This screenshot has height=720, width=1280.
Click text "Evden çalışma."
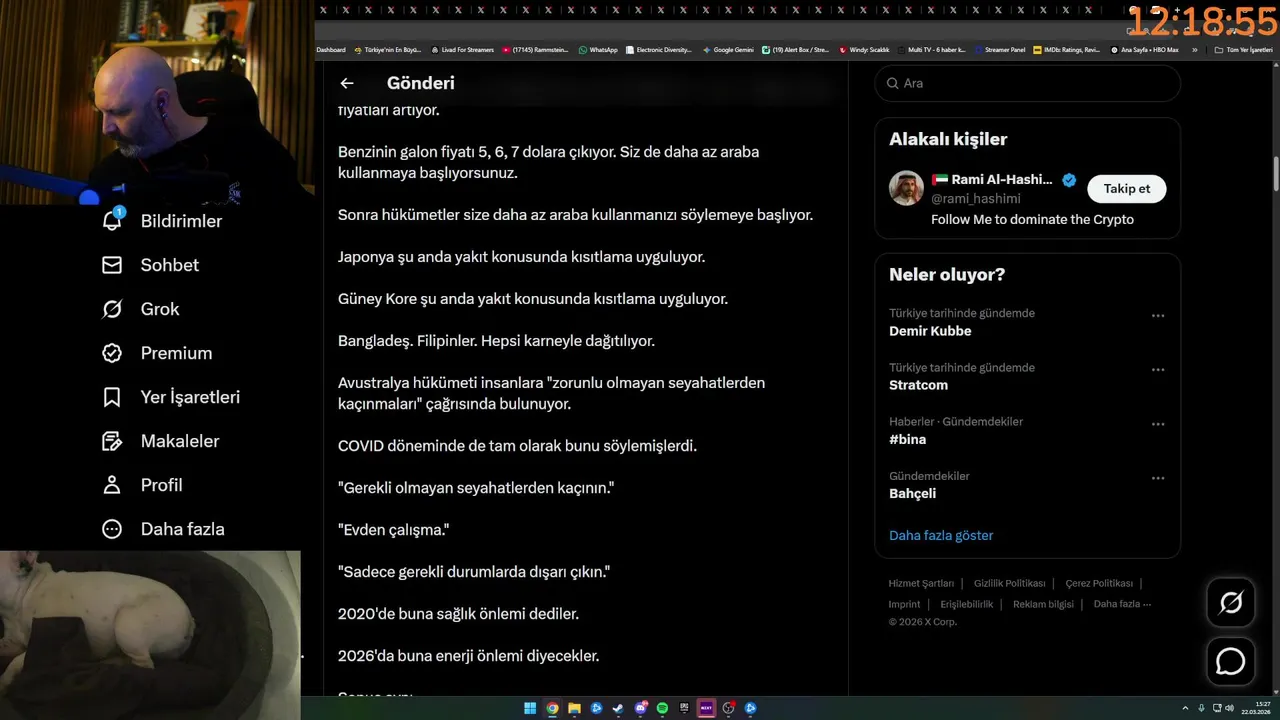coord(393,530)
